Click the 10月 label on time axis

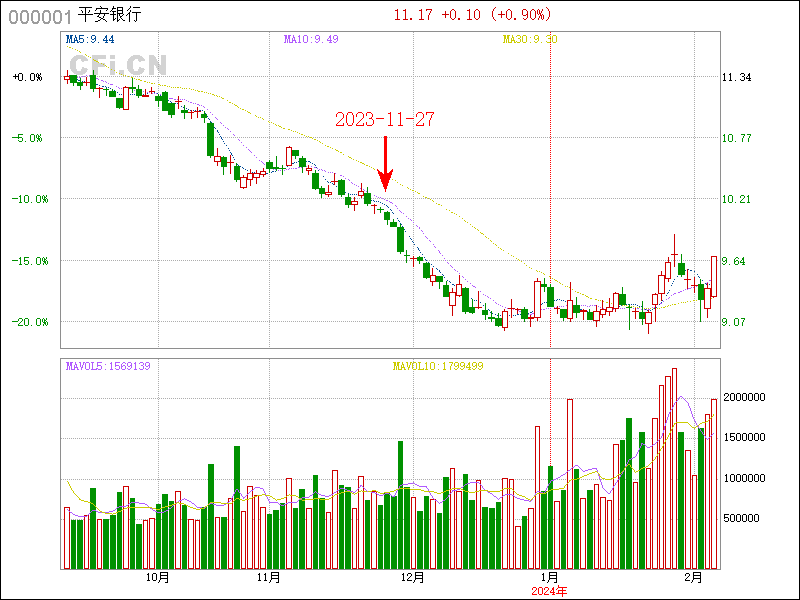[157, 578]
